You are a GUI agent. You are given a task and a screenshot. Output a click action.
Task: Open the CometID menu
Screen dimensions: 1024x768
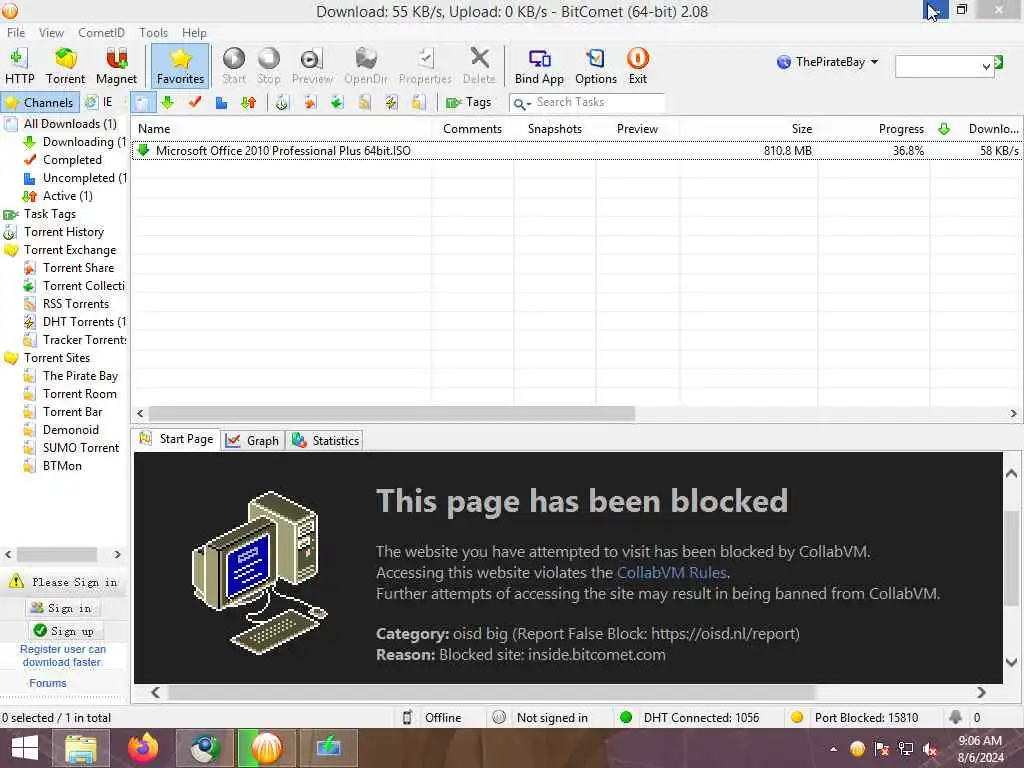point(101,33)
